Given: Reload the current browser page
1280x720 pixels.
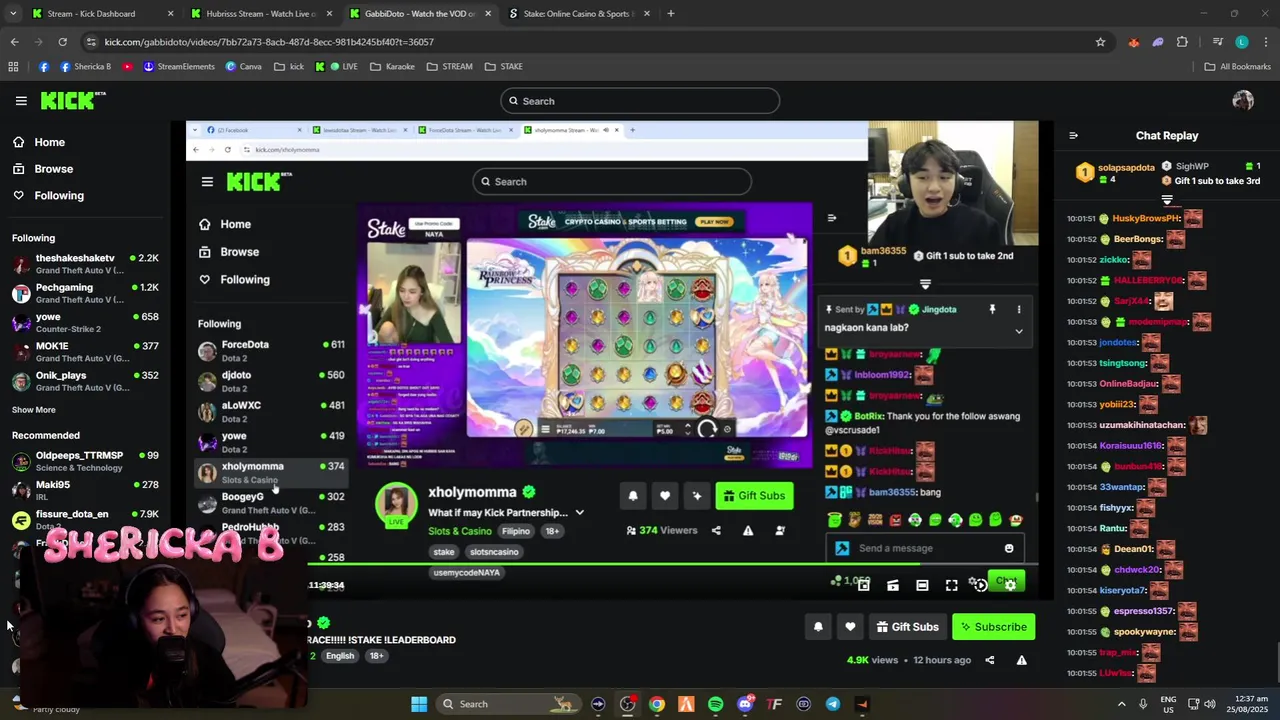Looking at the screenshot, I should coord(62,42).
